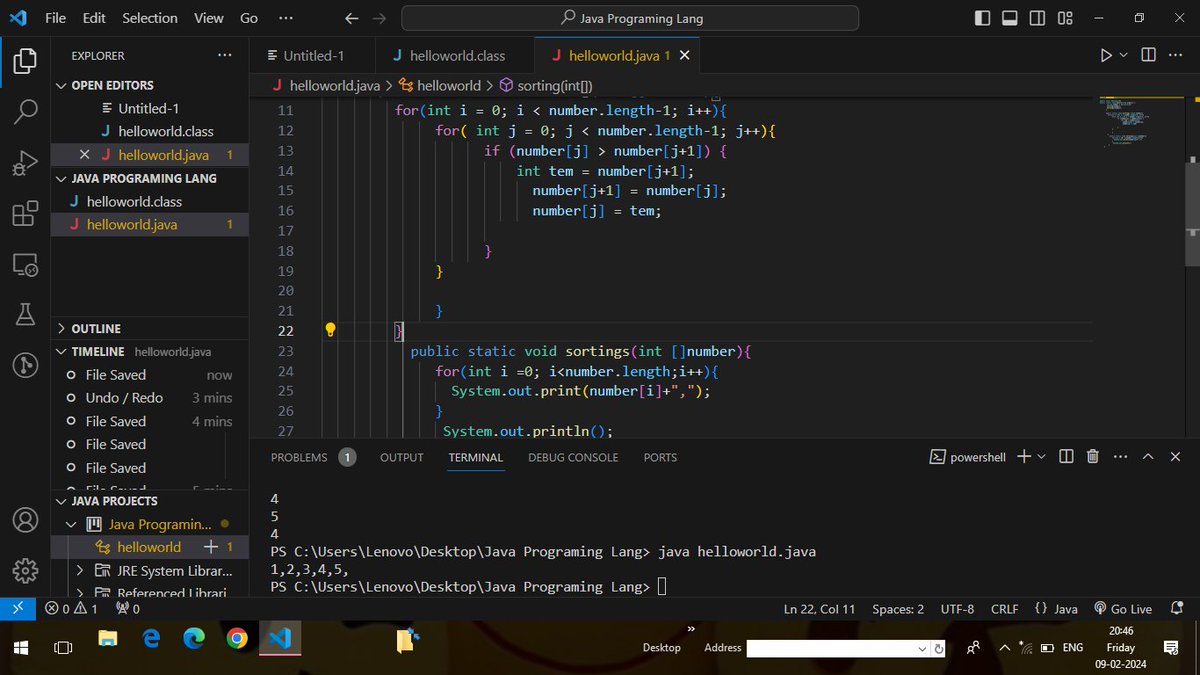
Task: Click the code minimap preview
Action: (x=1140, y=122)
